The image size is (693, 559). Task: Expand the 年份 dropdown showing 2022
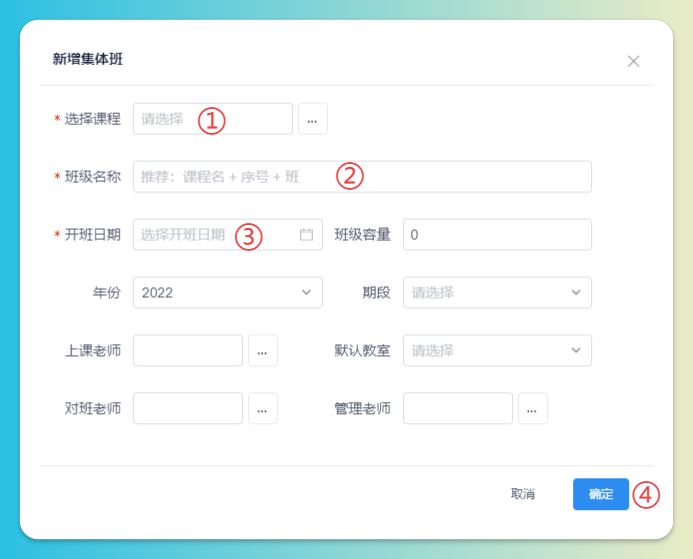228,293
